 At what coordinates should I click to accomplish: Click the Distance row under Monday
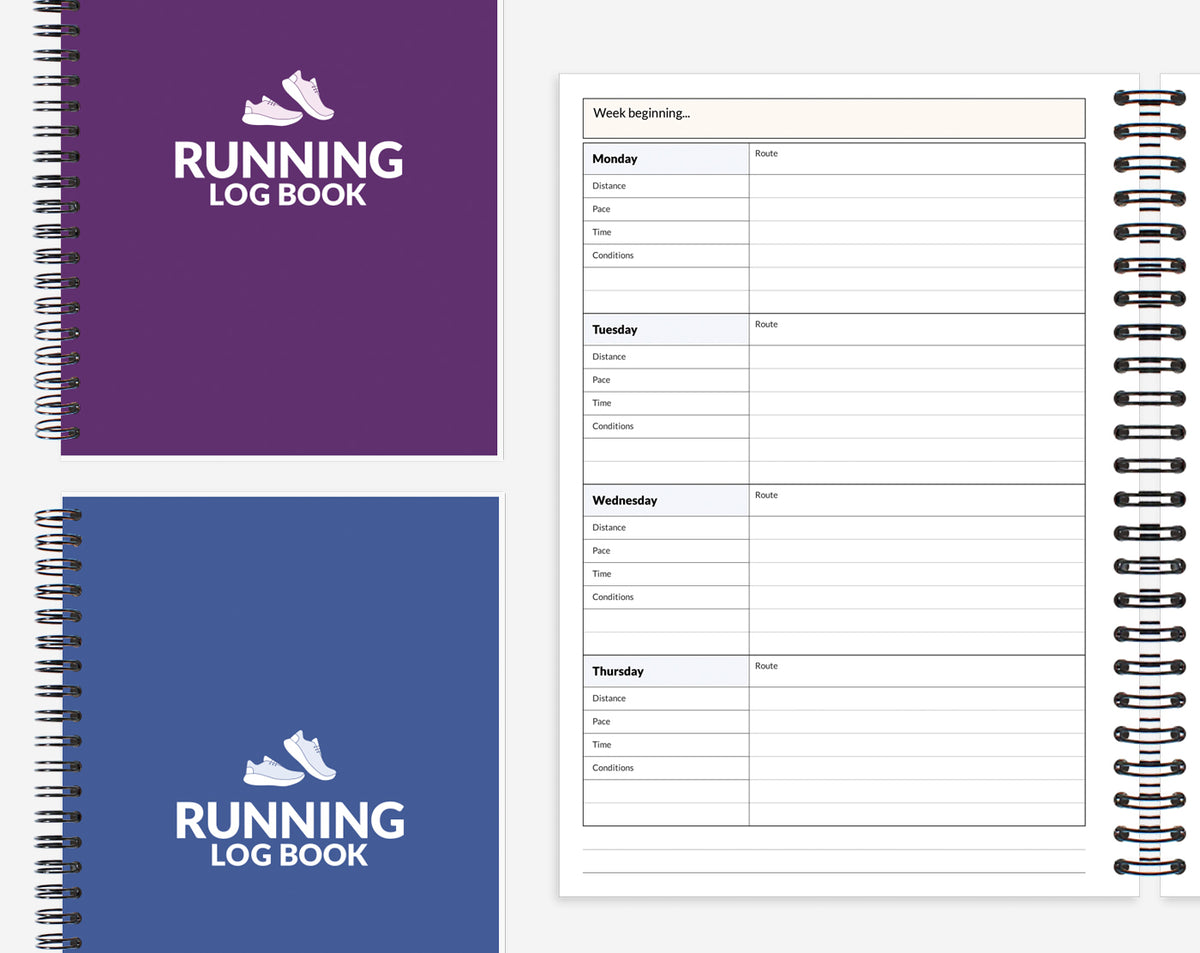[x=665, y=186]
